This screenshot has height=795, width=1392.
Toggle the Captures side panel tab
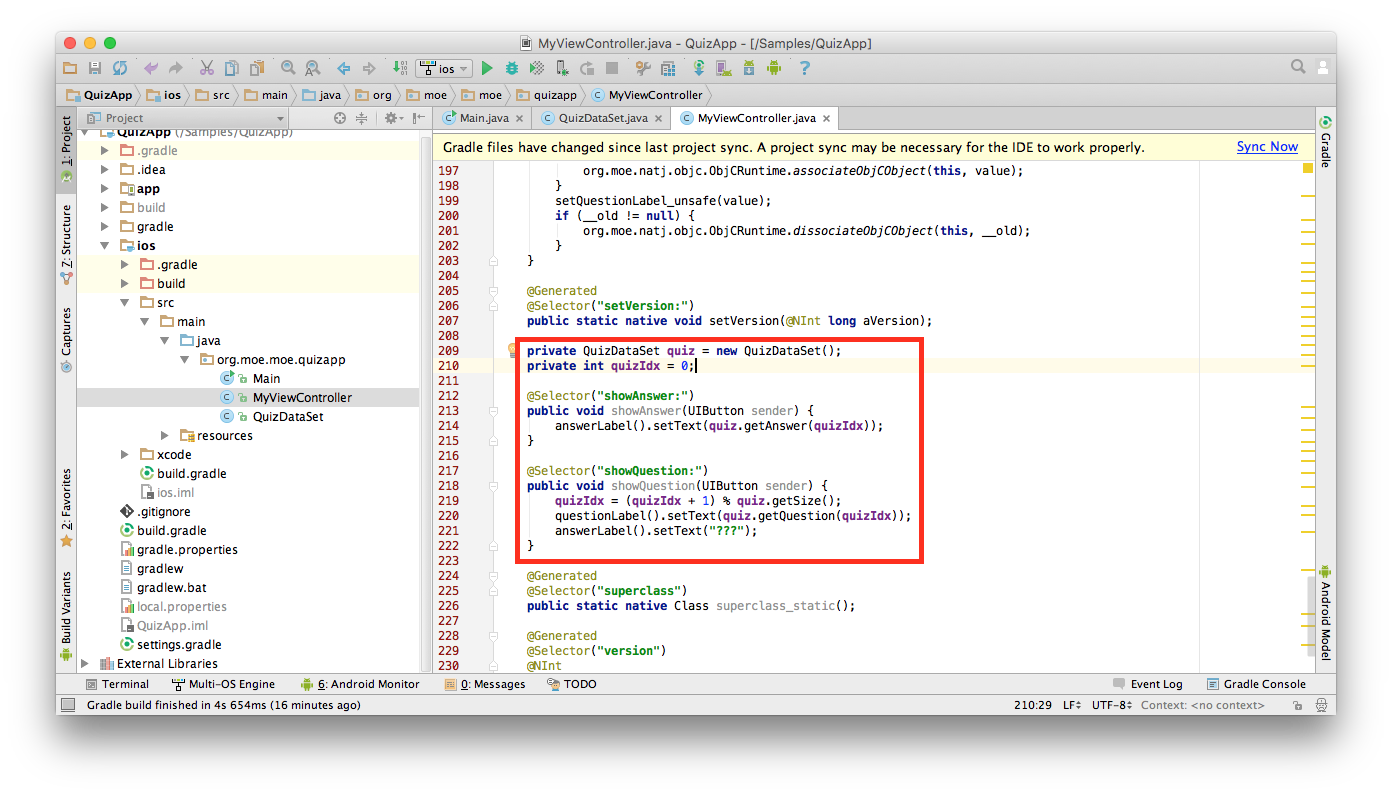pos(66,340)
